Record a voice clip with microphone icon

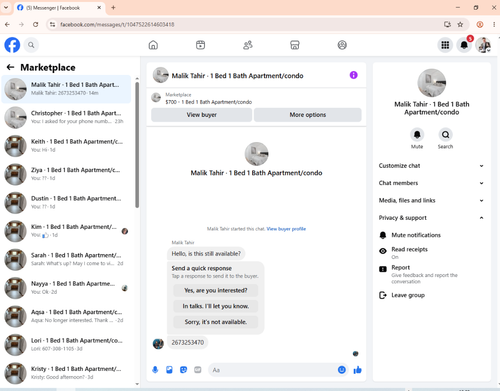[155, 370]
